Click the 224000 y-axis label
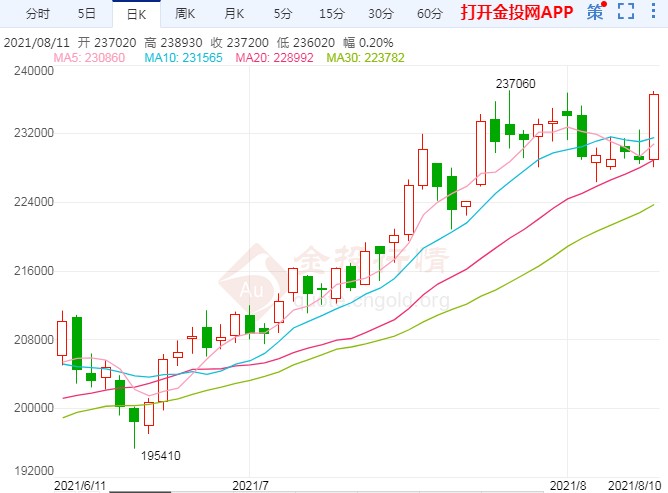 34,202
